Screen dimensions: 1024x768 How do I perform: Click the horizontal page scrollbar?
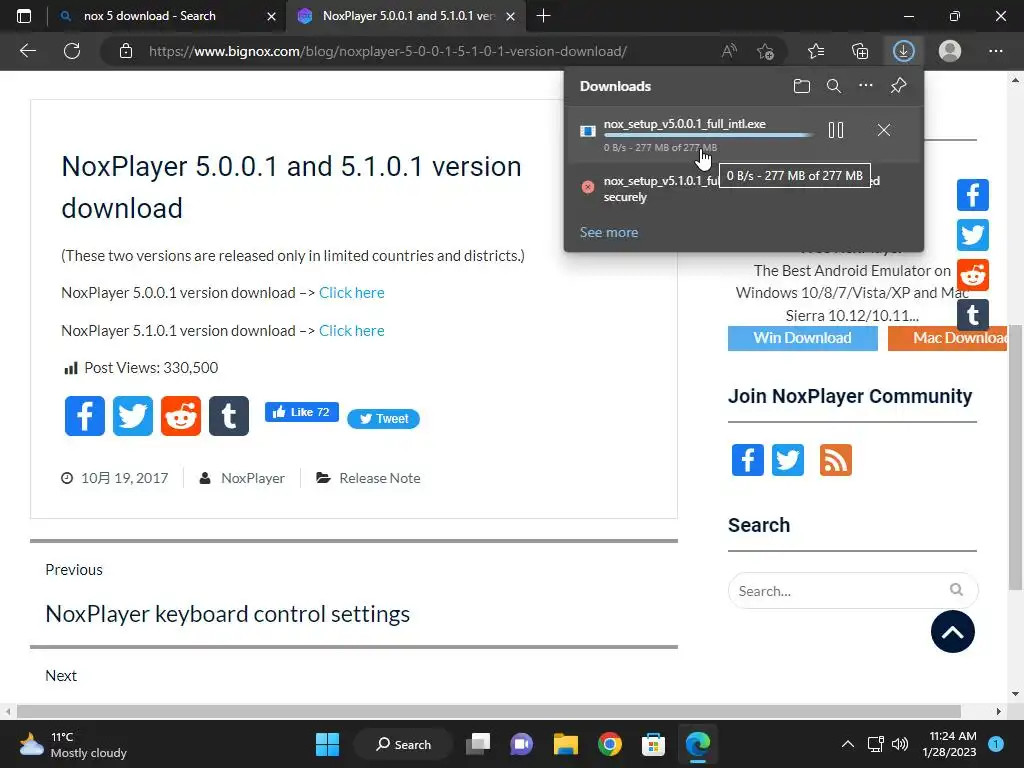[x=488, y=711]
